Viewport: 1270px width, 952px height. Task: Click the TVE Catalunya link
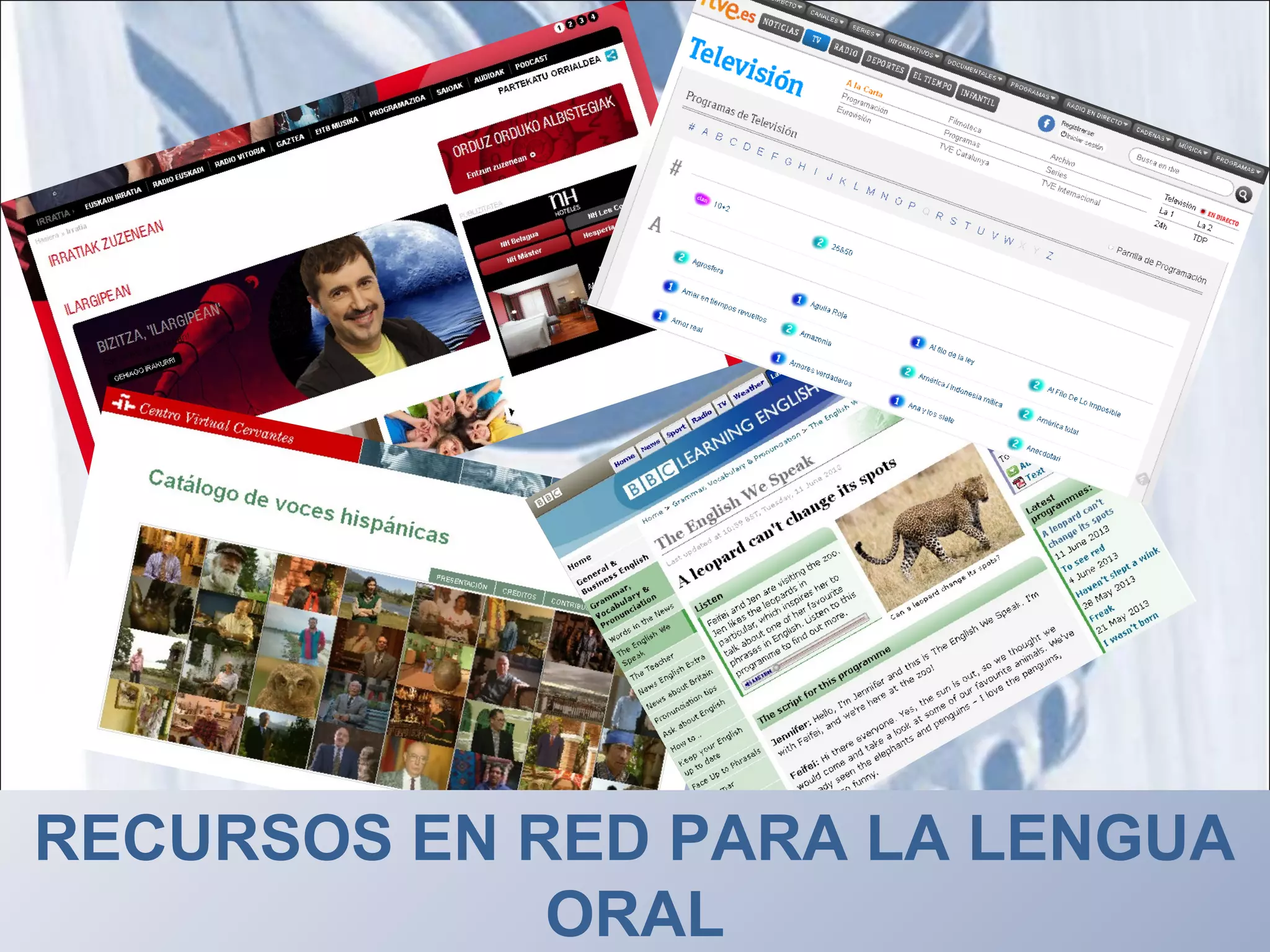click(964, 154)
